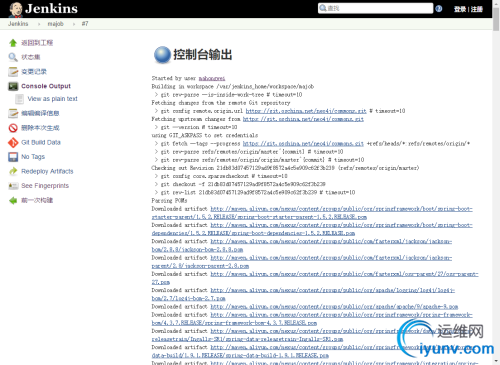Open the No Tags link
This screenshot has height=365, width=500.
click(x=33, y=157)
